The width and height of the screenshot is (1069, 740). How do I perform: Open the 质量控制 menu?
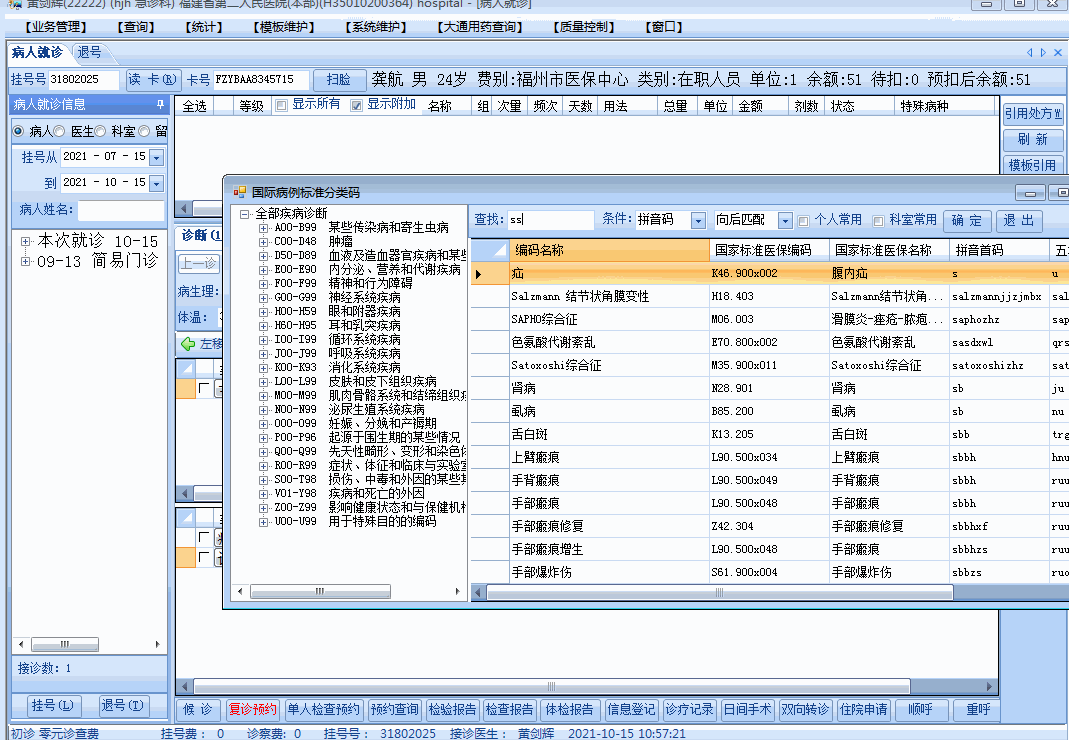coord(584,27)
